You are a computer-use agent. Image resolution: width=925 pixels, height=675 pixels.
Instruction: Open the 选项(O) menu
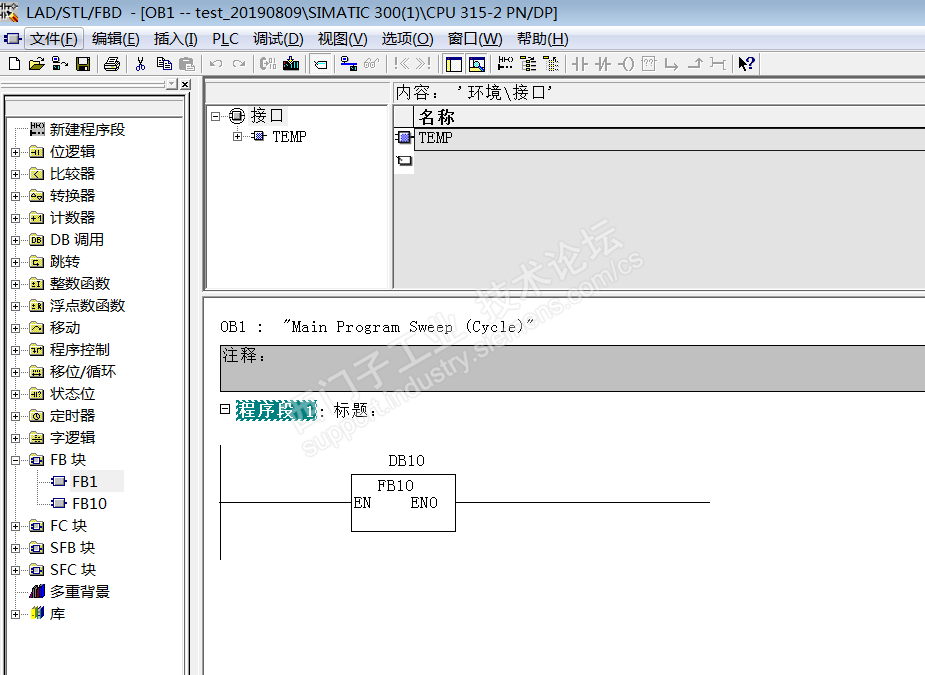(x=407, y=39)
